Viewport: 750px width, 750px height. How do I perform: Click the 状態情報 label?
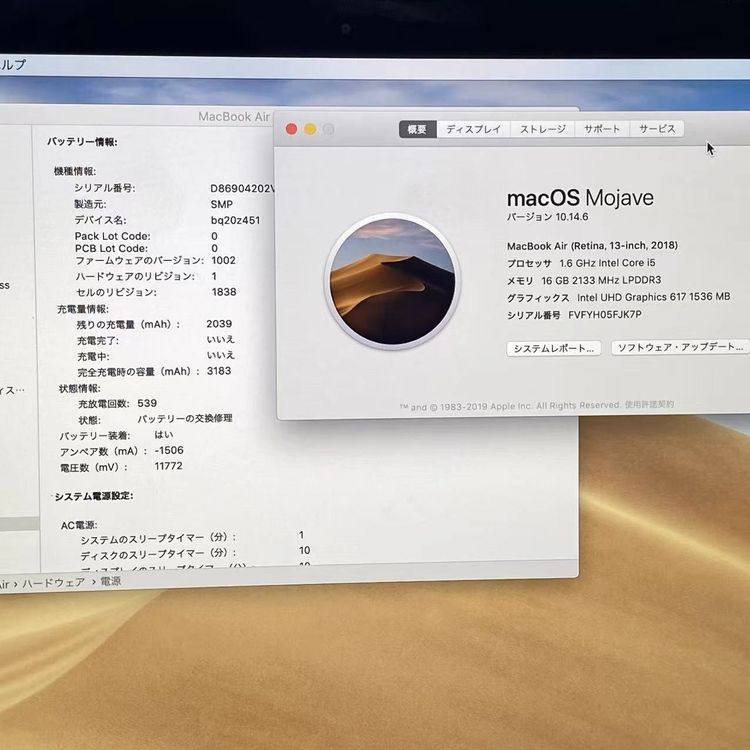[x=79, y=388]
